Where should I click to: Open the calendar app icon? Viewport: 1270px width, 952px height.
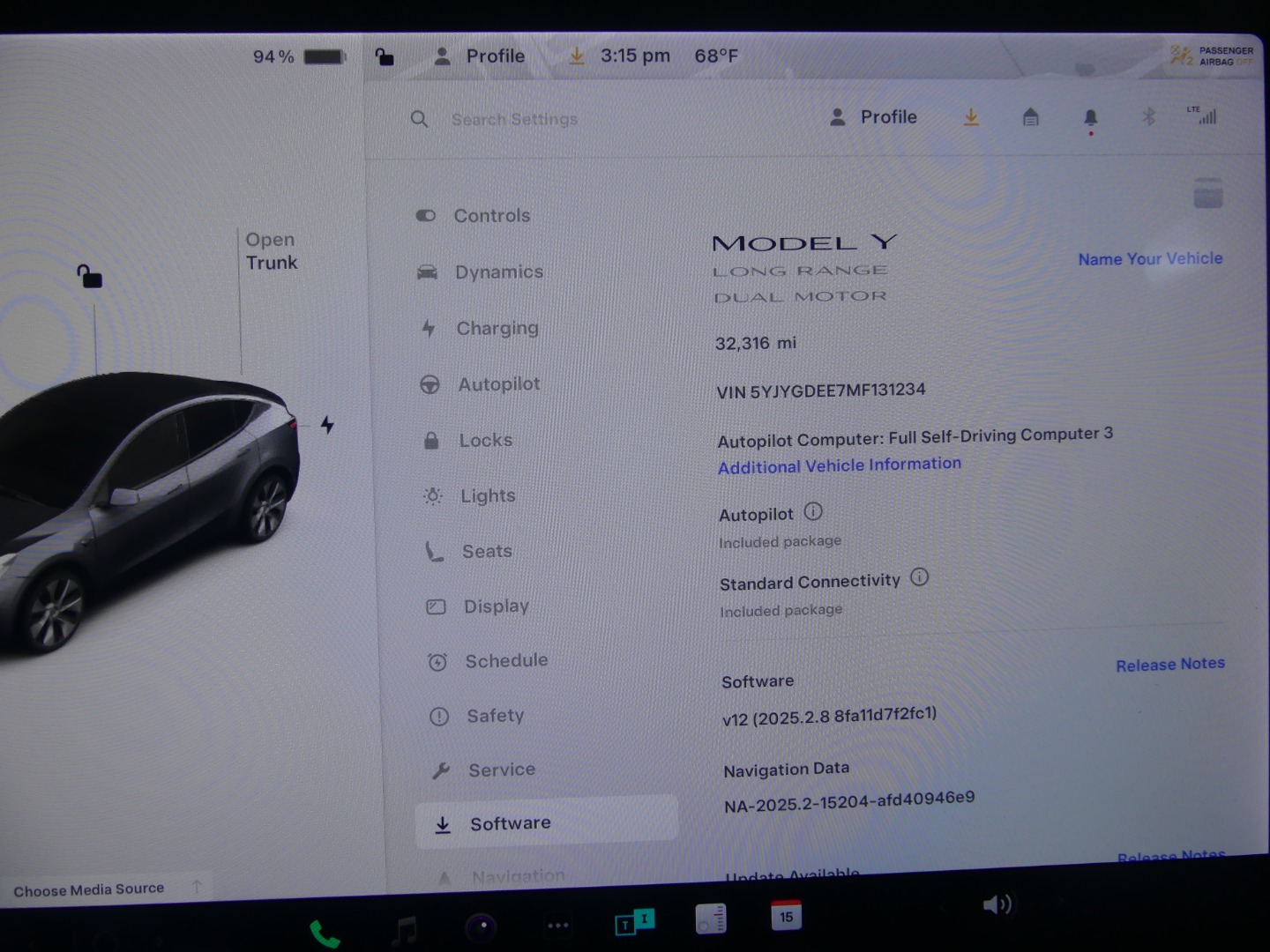[786, 916]
